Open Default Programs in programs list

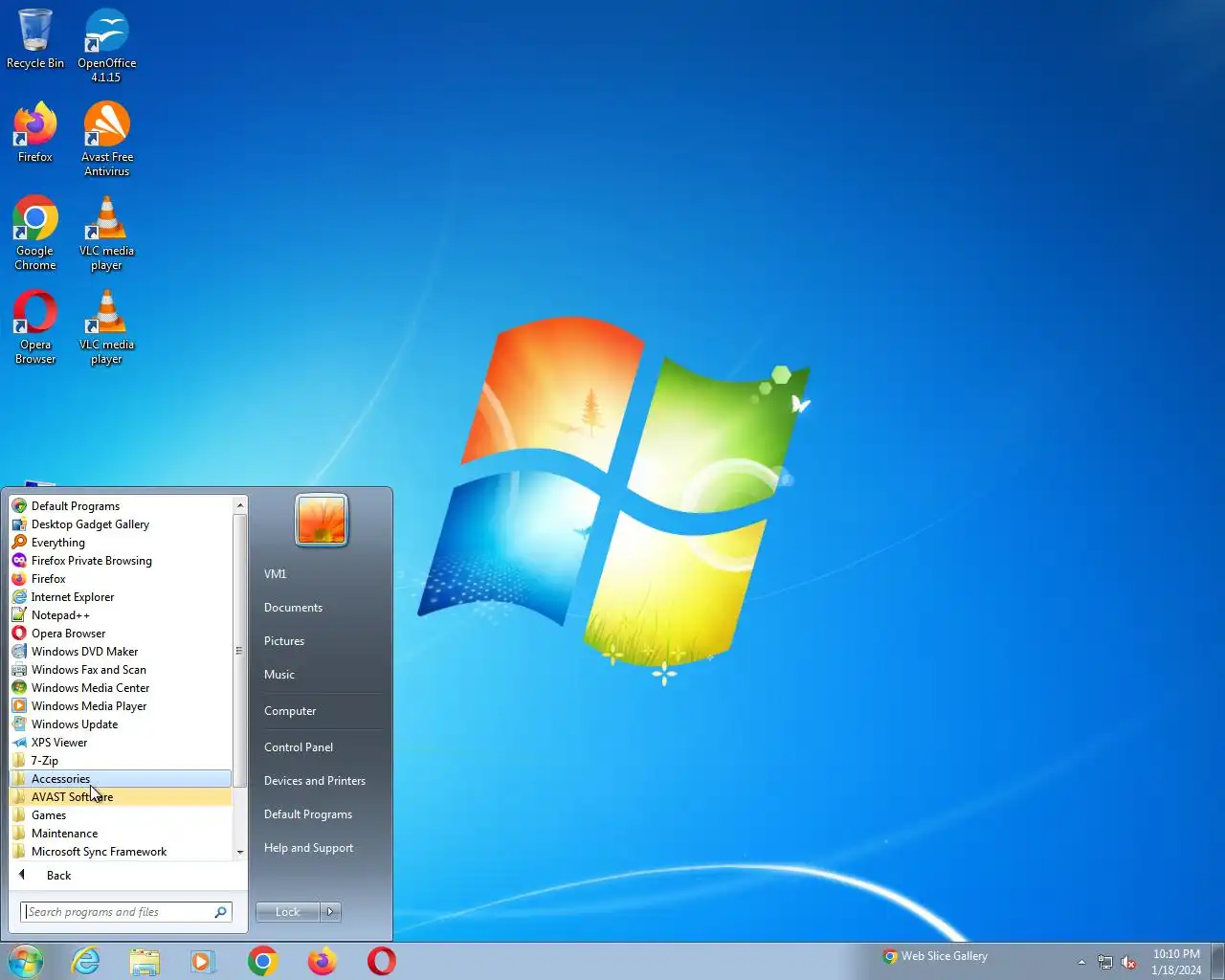(x=121, y=505)
